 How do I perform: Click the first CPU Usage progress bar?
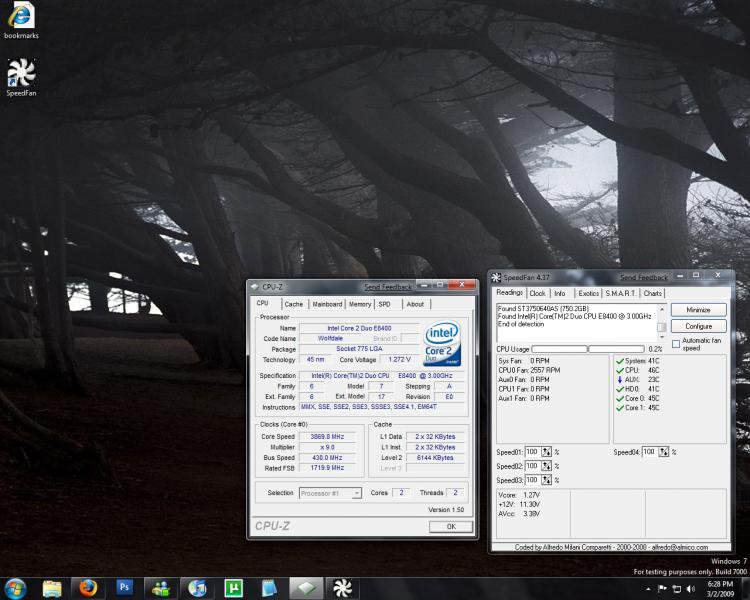(559, 349)
